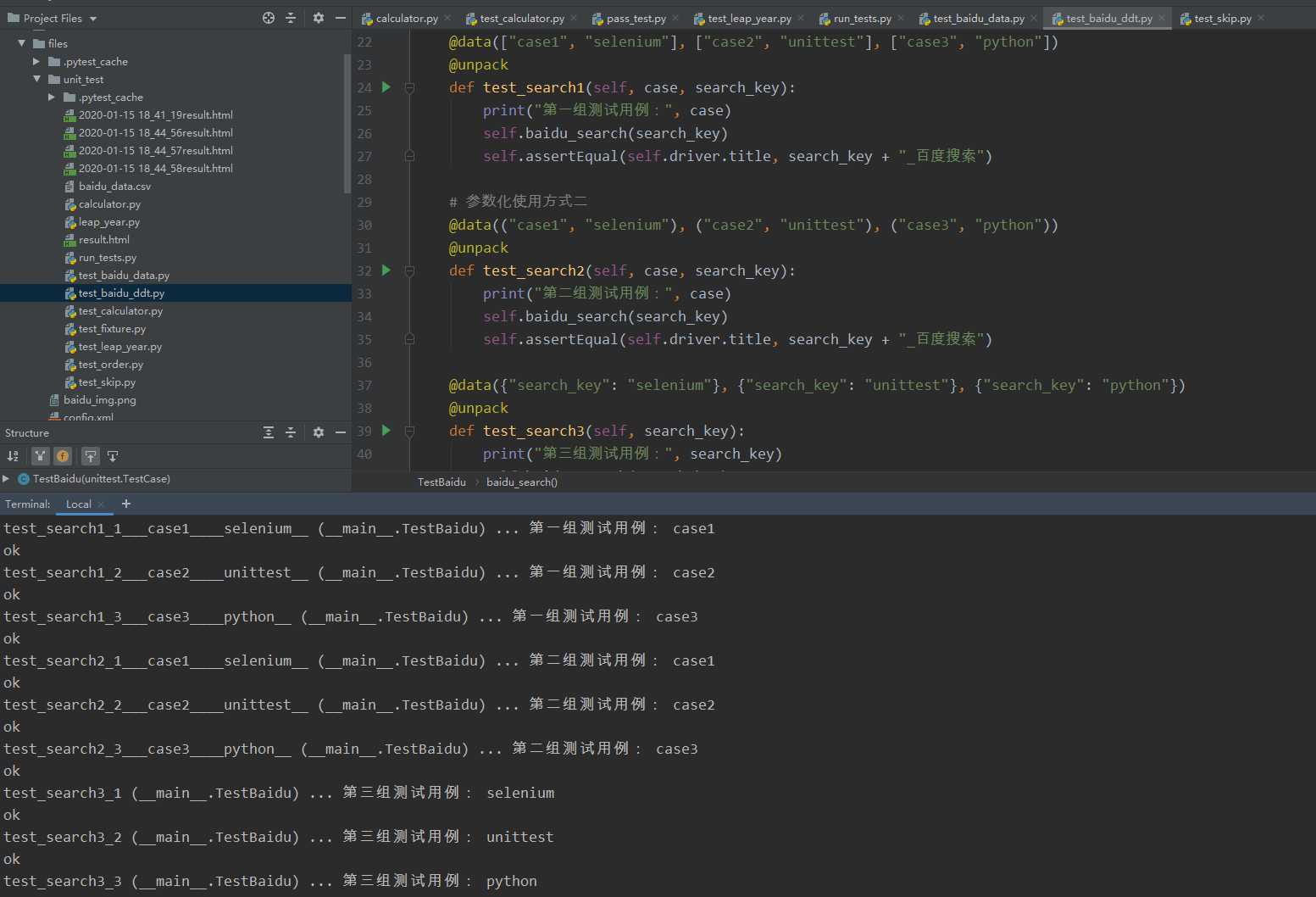This screenshot has height=897, width=1316.
Task: Expand TestBaidu class node in Structure
Action: pos(6,479)
